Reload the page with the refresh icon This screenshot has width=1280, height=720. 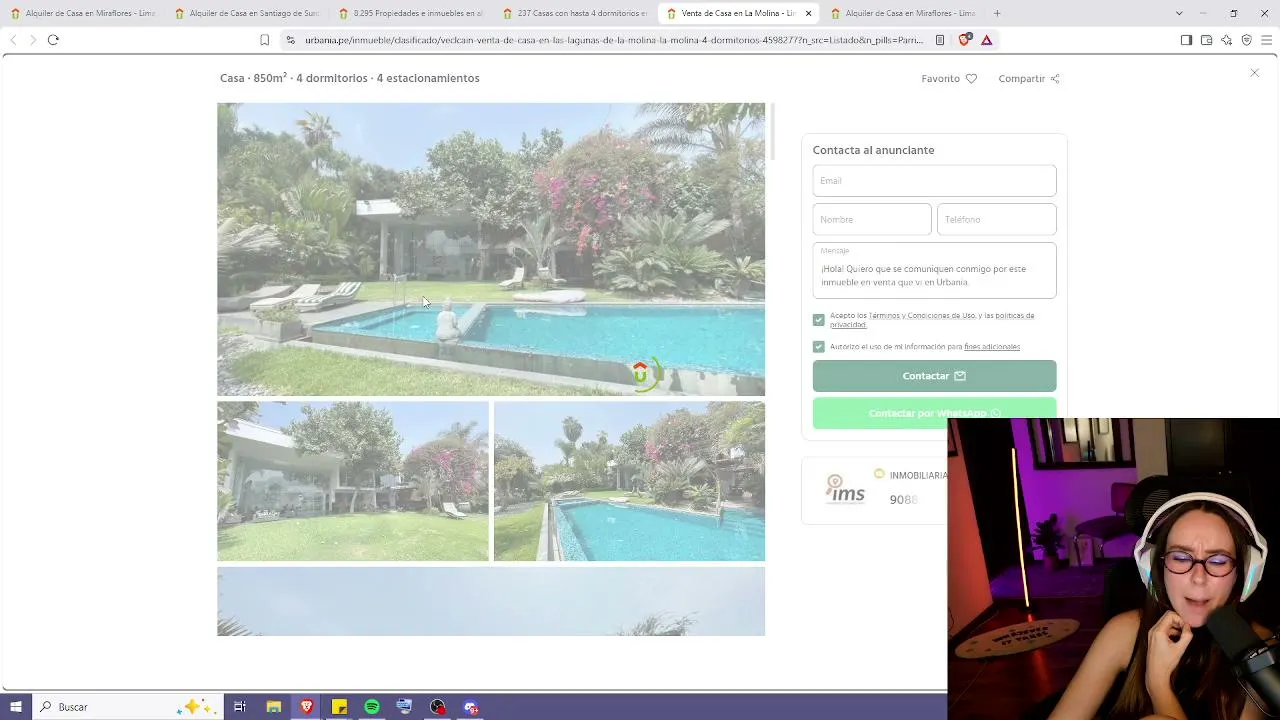(53, 40)
